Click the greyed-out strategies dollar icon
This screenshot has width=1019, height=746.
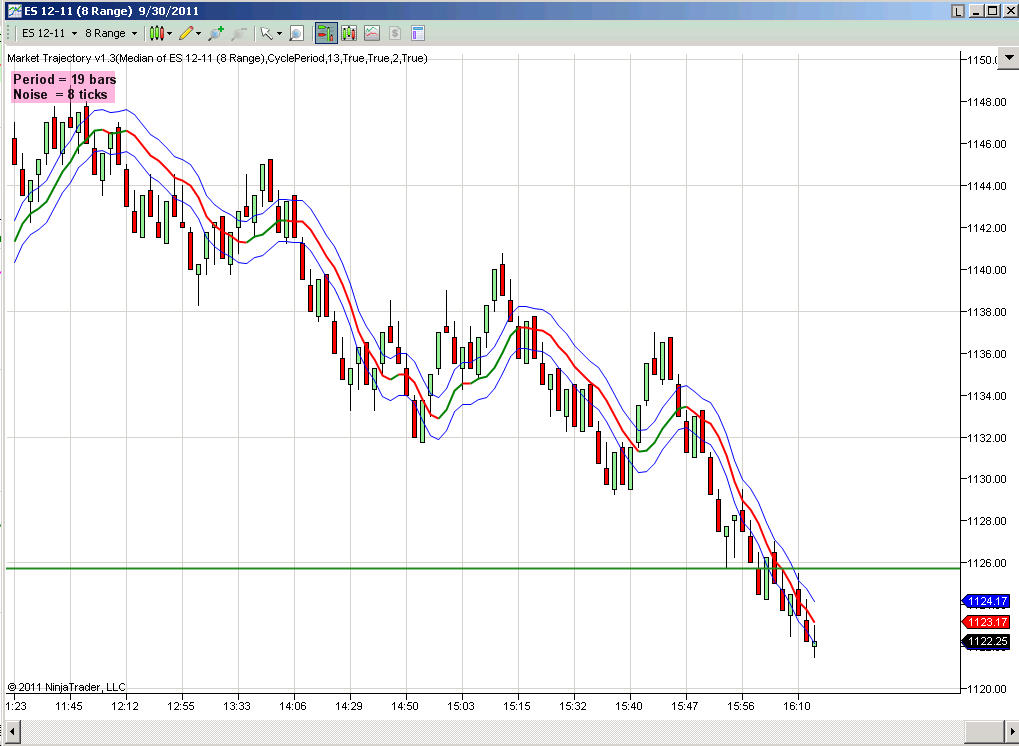[395, 33]
